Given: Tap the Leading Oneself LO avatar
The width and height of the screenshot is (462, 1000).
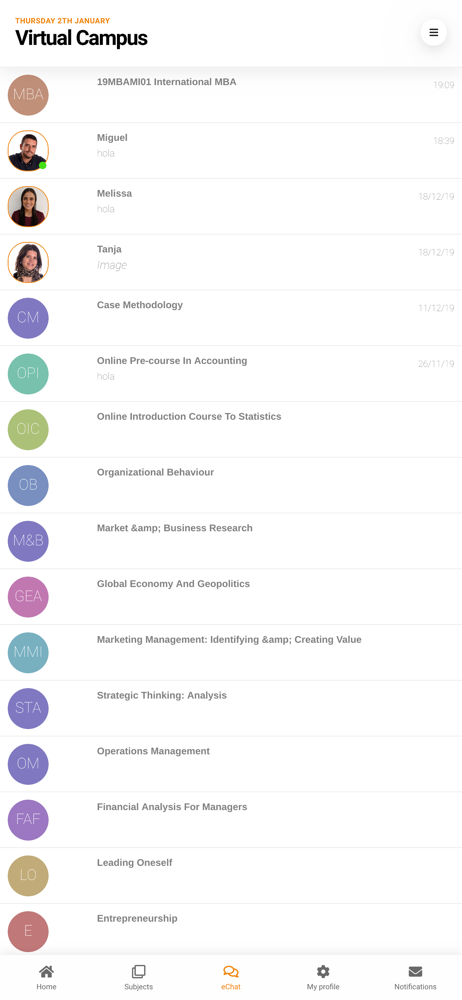Looking at the screenshot, I should tap(28, 876).
